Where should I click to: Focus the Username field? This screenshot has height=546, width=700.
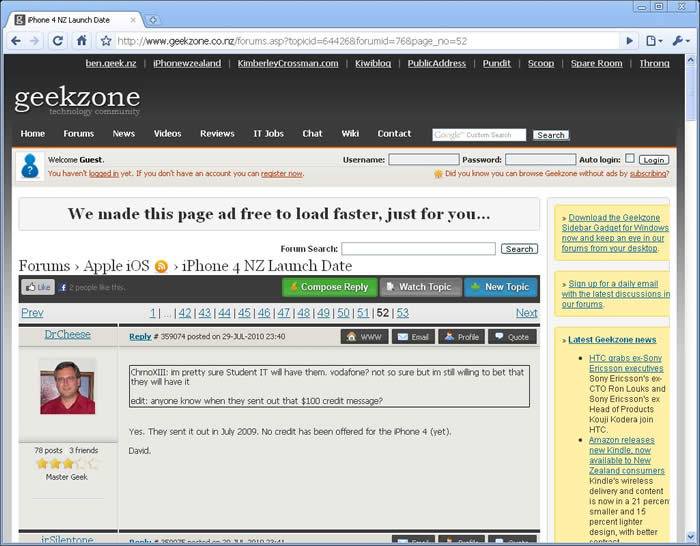tap(424, 159)
